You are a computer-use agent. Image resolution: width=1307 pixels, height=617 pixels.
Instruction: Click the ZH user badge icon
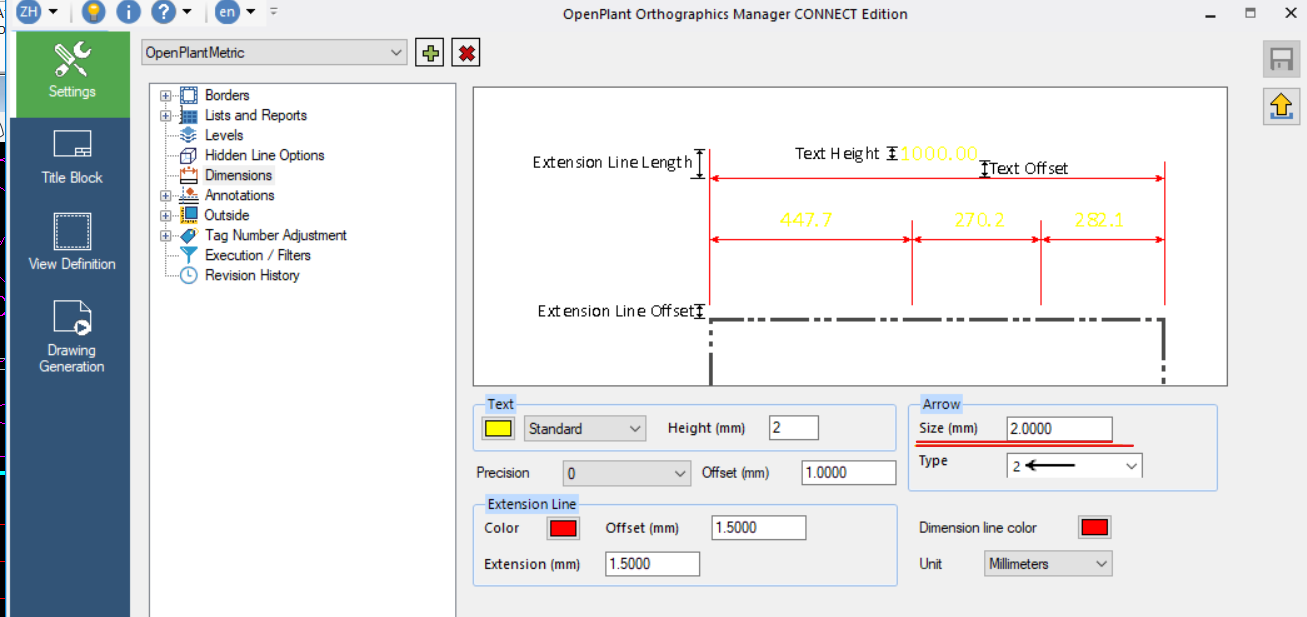[x=28, y=12]
